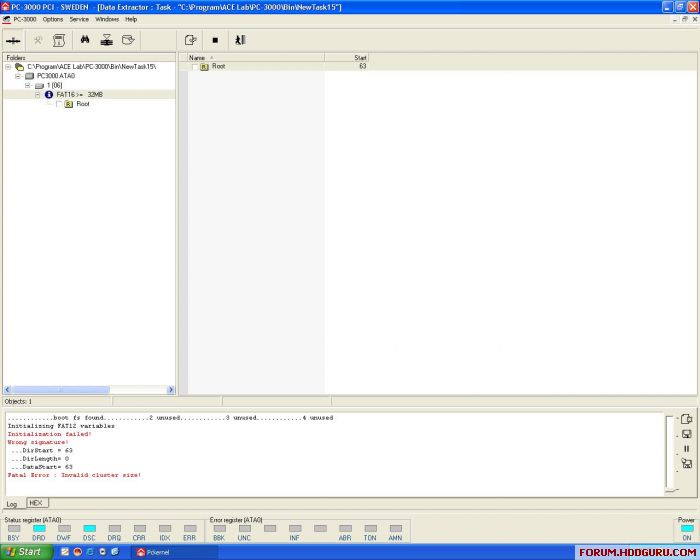Click the log panel vertical scrollbar
The image size is (700, 560).
(669, 454)
